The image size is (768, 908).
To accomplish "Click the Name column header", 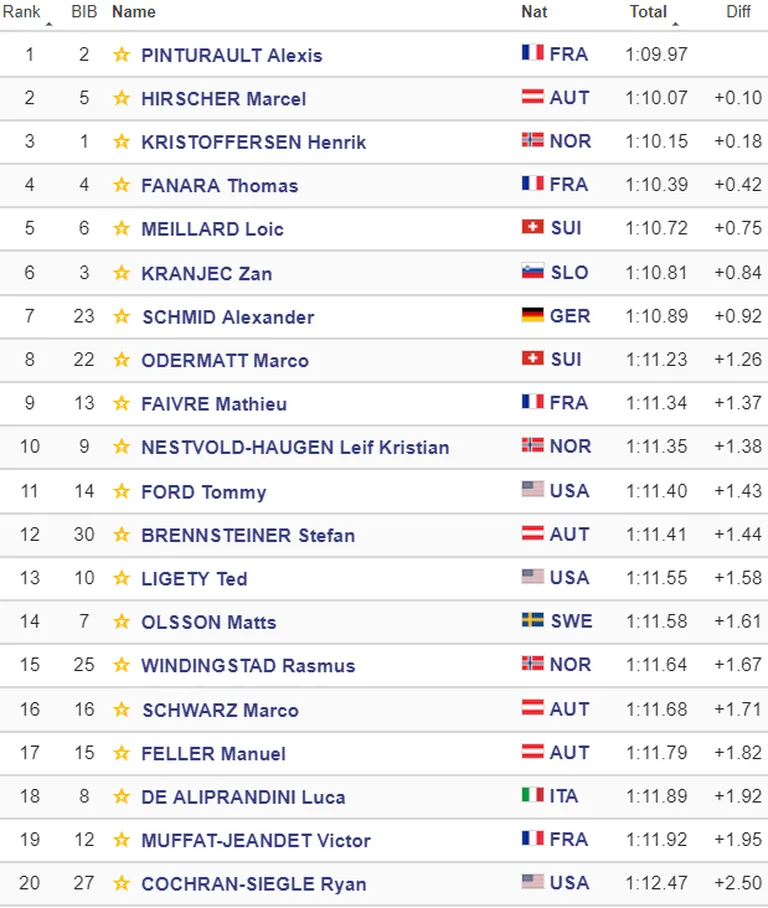I will pos(134,12).
